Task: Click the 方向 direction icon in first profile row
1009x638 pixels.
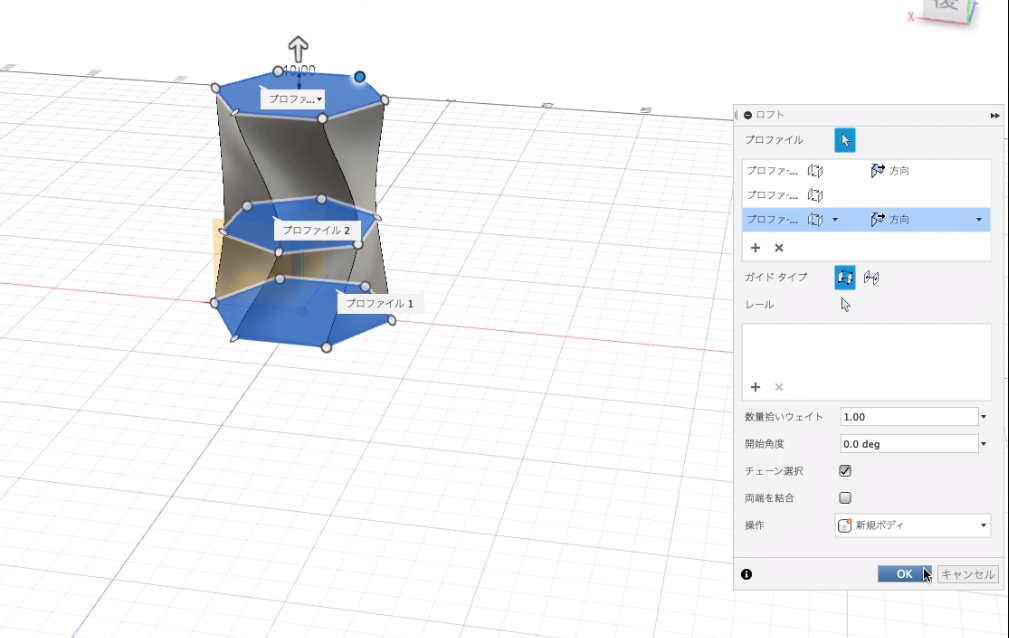Action: coord(877,171)
